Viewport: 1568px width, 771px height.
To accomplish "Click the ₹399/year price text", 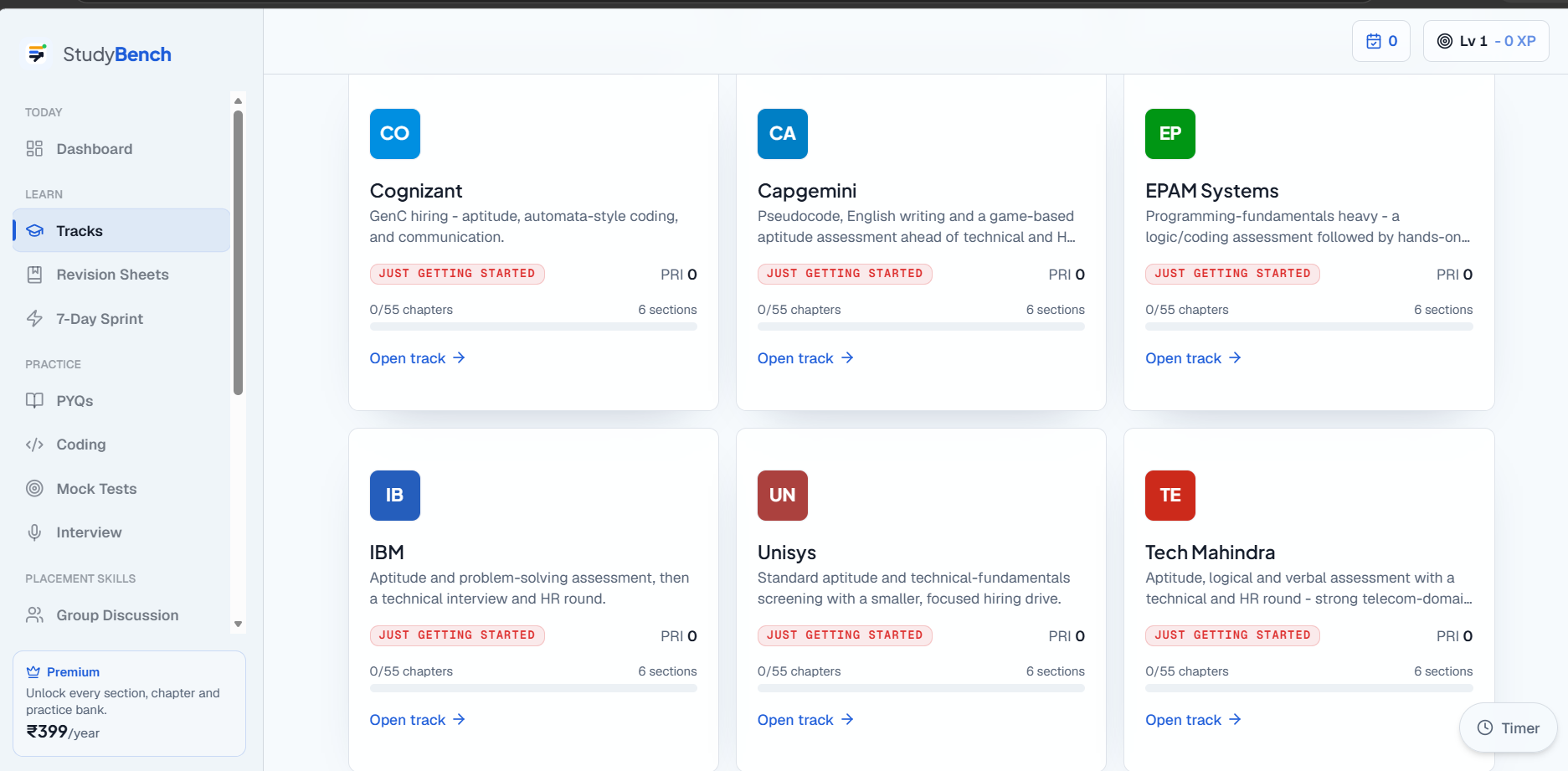I will [63, 732].
